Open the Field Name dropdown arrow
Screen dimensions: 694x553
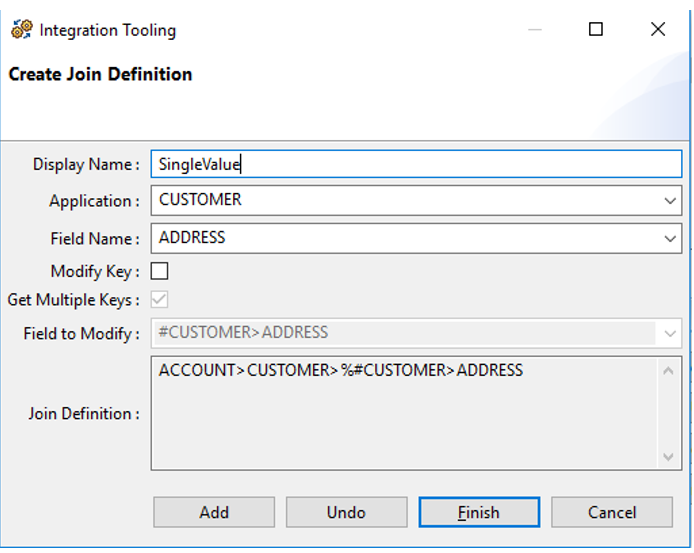pos(669,239)
